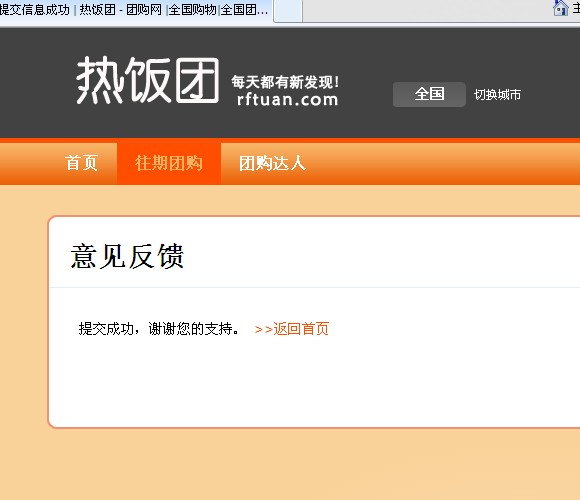Click 切换城市 to switch city
This screenshot has height=500, width=580.
tap(497, 95)
